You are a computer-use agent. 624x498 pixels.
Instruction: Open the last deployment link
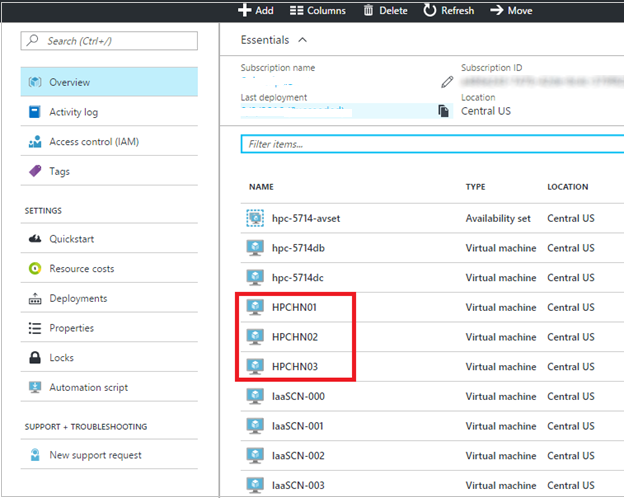(x=296, y=111)
